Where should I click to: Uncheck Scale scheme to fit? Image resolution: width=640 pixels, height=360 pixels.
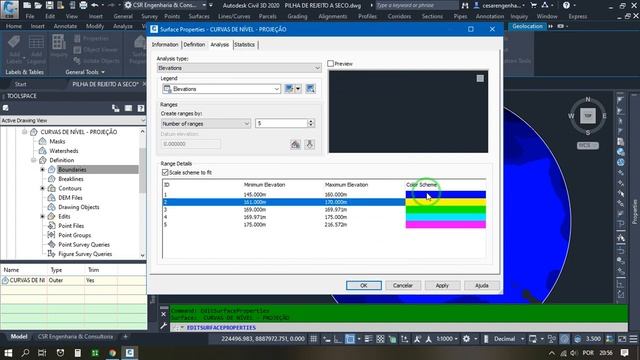coord(165,172)
